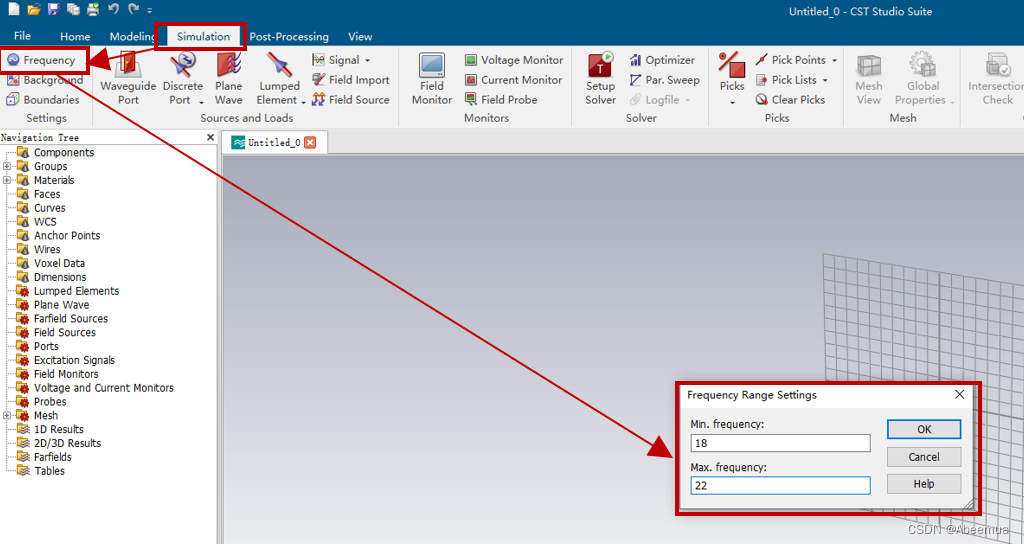Add a Voltage Monitor

pyautogui.click(x=513, y=60)
